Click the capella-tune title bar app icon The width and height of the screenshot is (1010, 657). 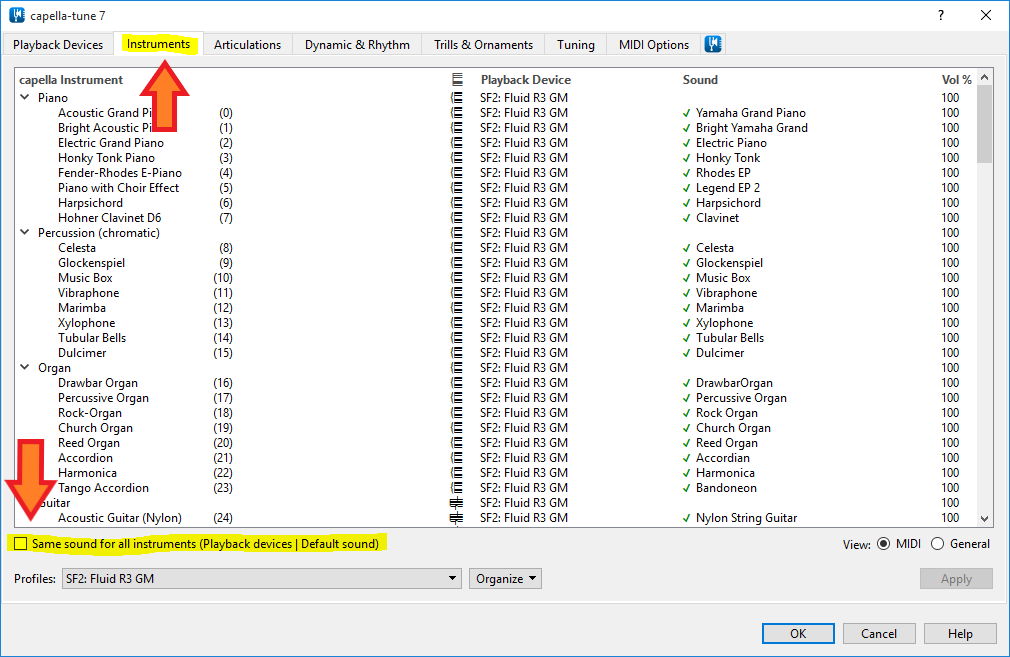click(x=17, y=15)
